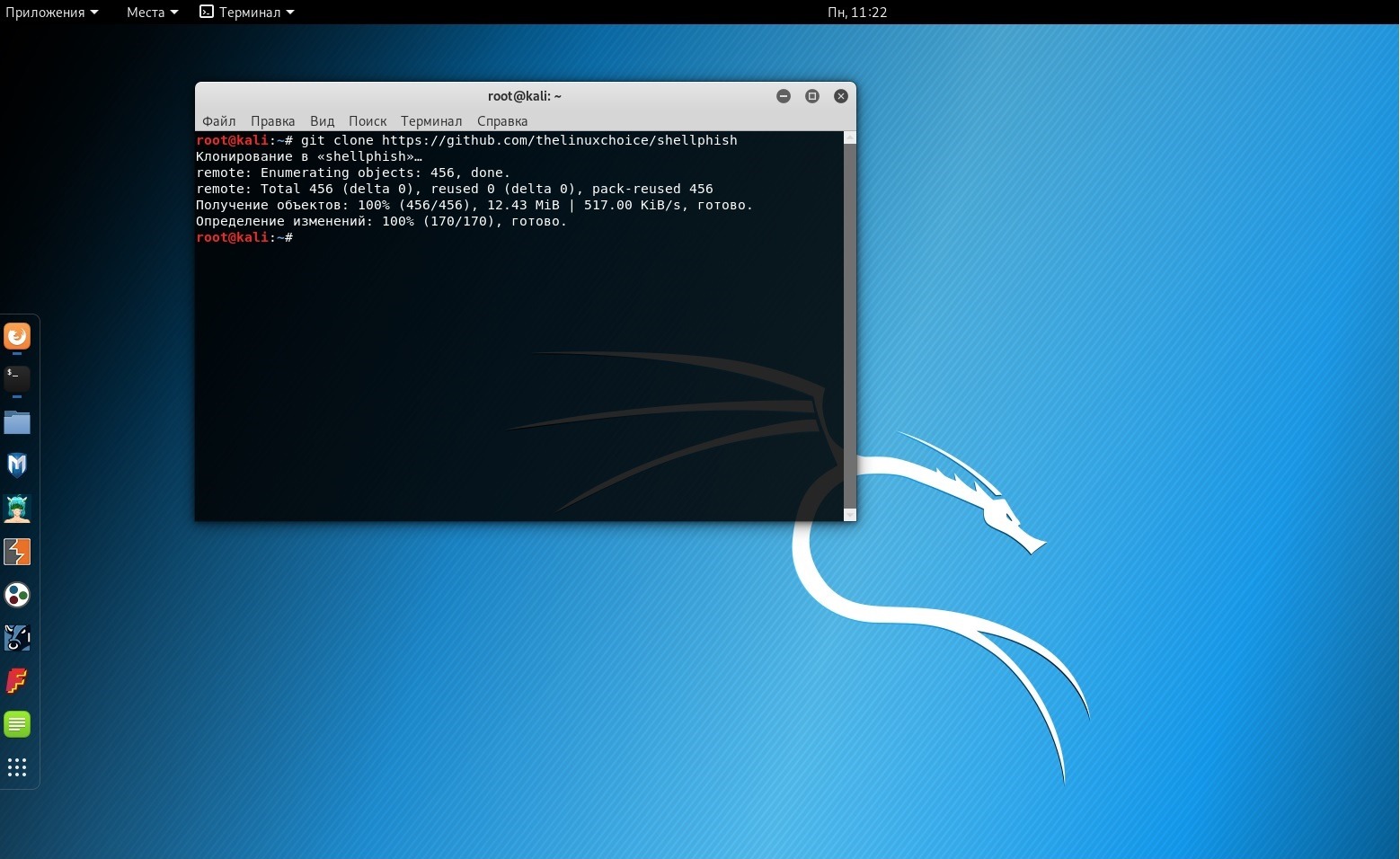The height and width of the screenshot is (859, 1400).
Task: Launch Firefox from the dock
Action: (17, 336)
